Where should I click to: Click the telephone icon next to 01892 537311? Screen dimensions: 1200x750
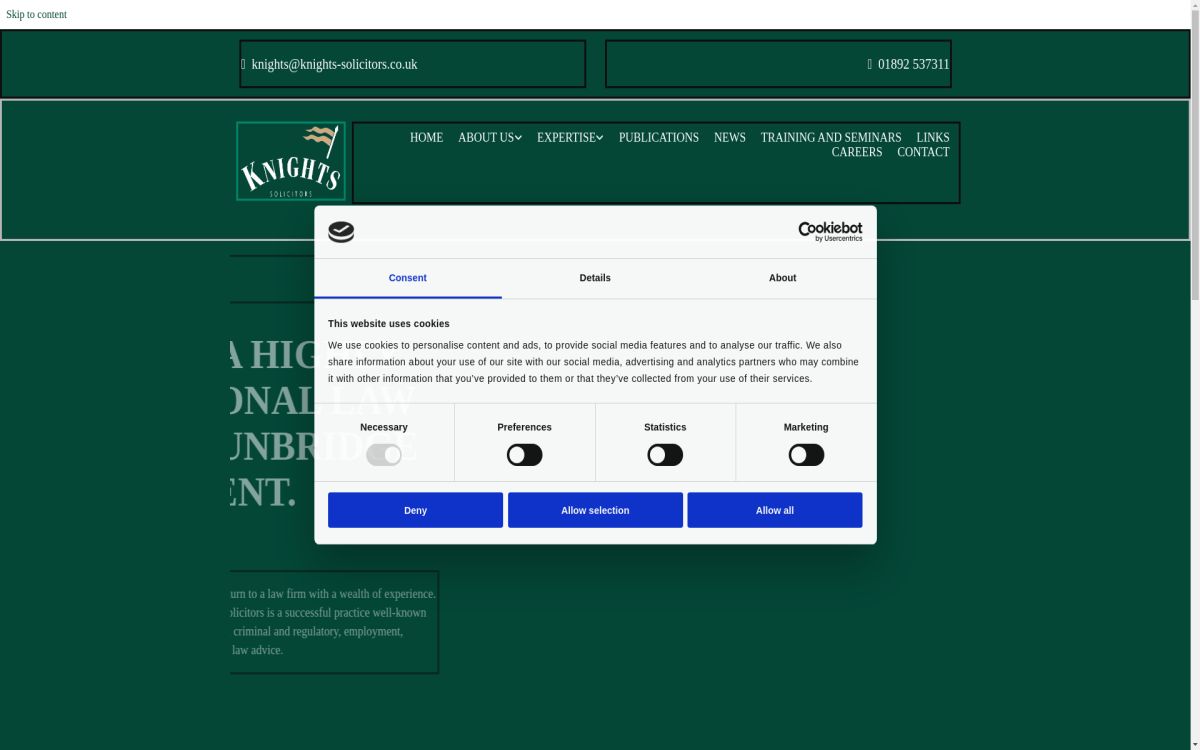click(869, 64)
